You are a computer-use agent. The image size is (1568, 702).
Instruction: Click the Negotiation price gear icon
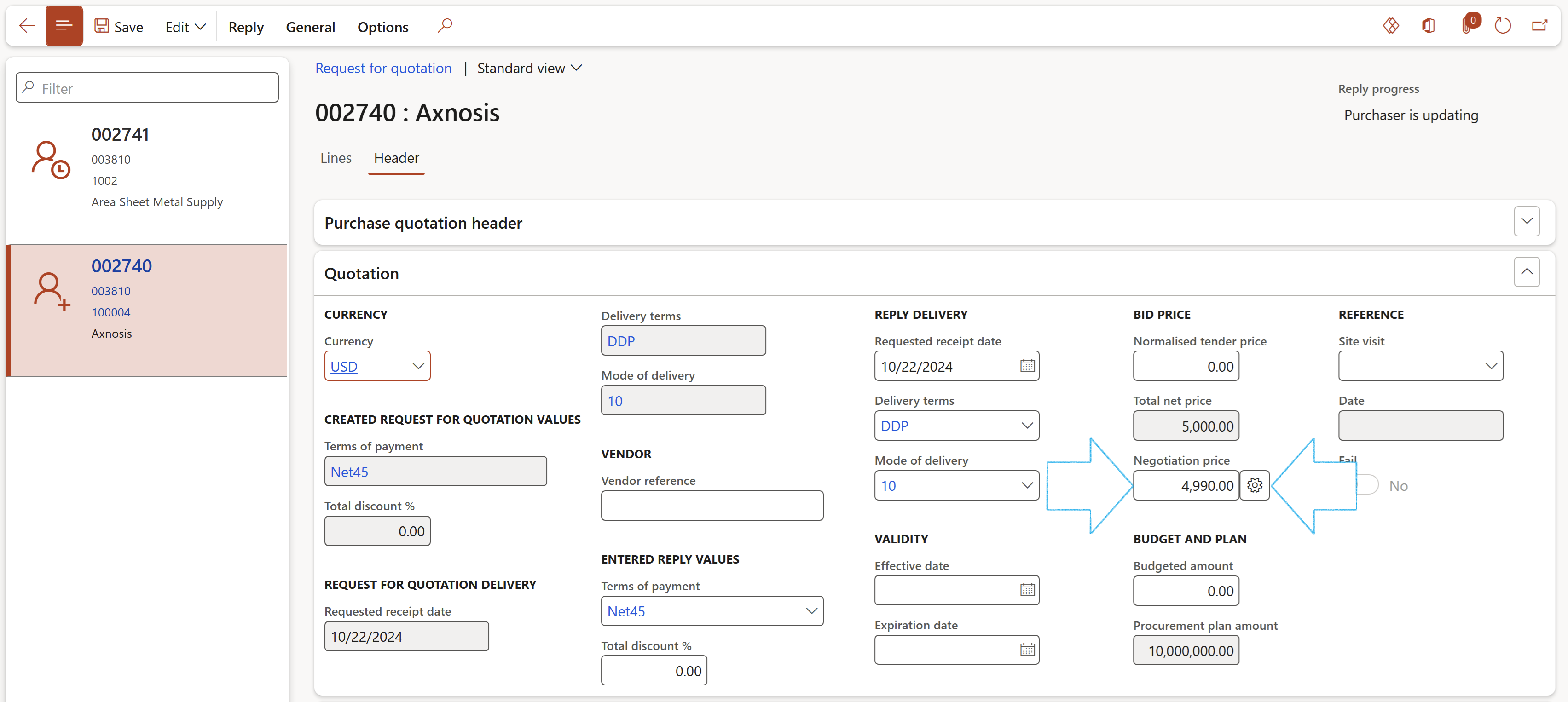tap(1255, 485)
